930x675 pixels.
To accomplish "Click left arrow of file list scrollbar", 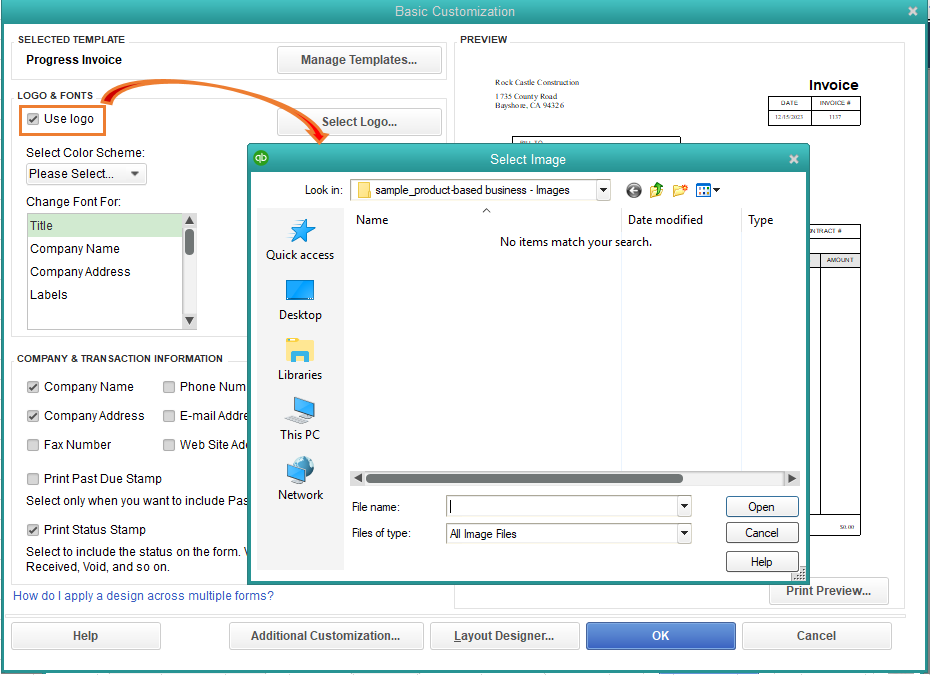I will point(358,479).
